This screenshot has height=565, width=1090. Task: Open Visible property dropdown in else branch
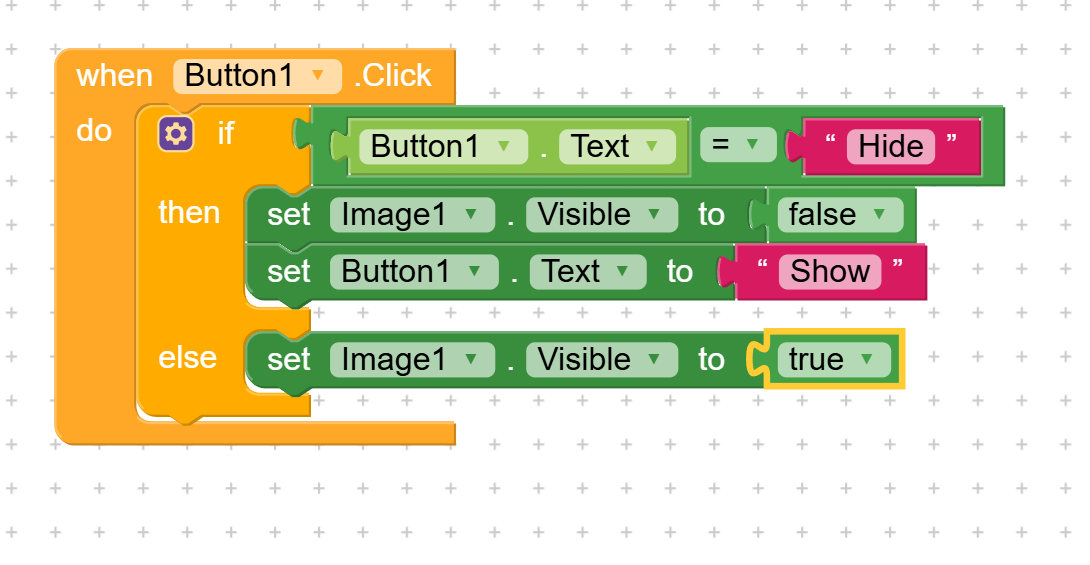(599, 359)
